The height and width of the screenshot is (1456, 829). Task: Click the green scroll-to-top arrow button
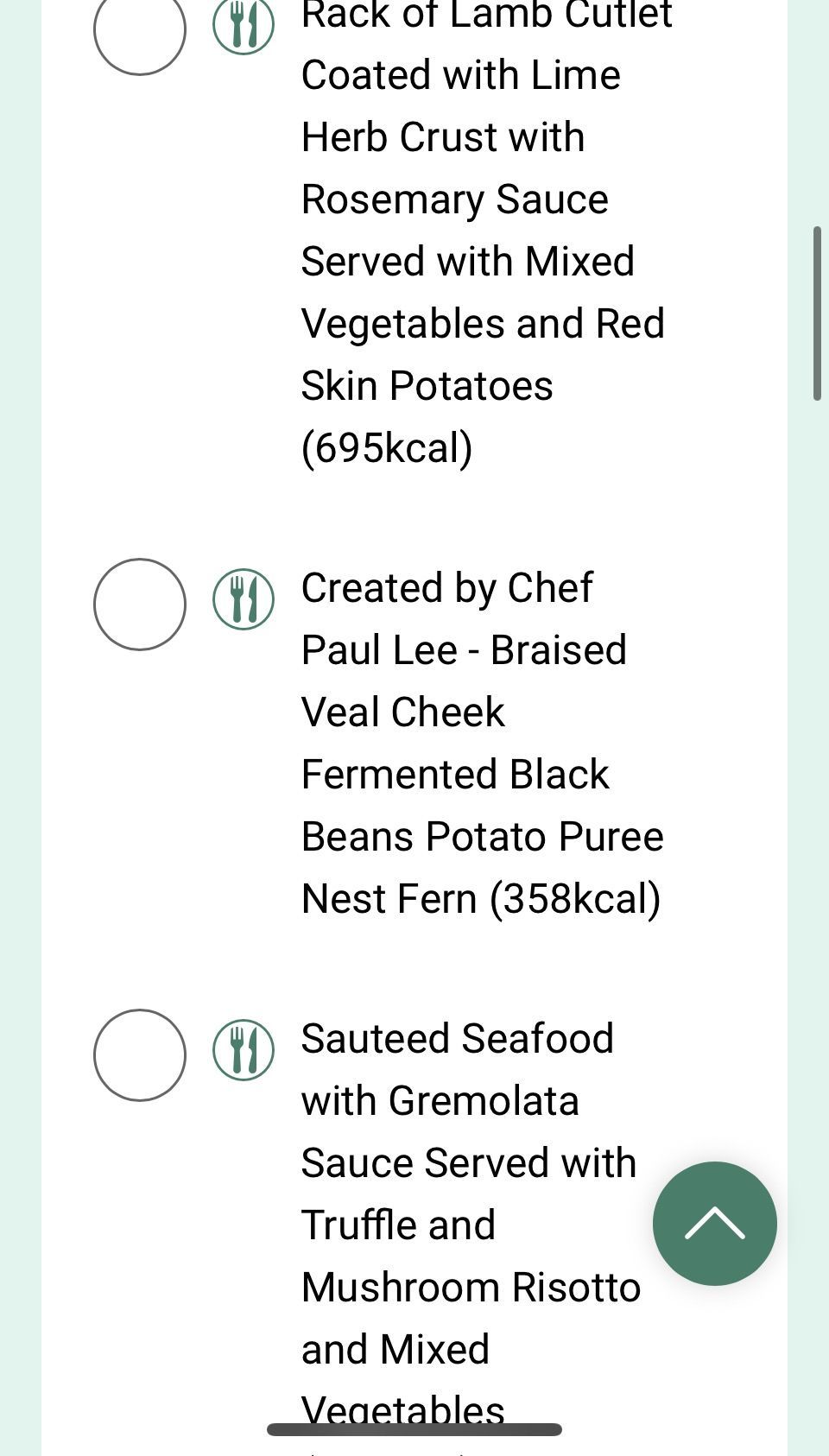pos(715,1224)
